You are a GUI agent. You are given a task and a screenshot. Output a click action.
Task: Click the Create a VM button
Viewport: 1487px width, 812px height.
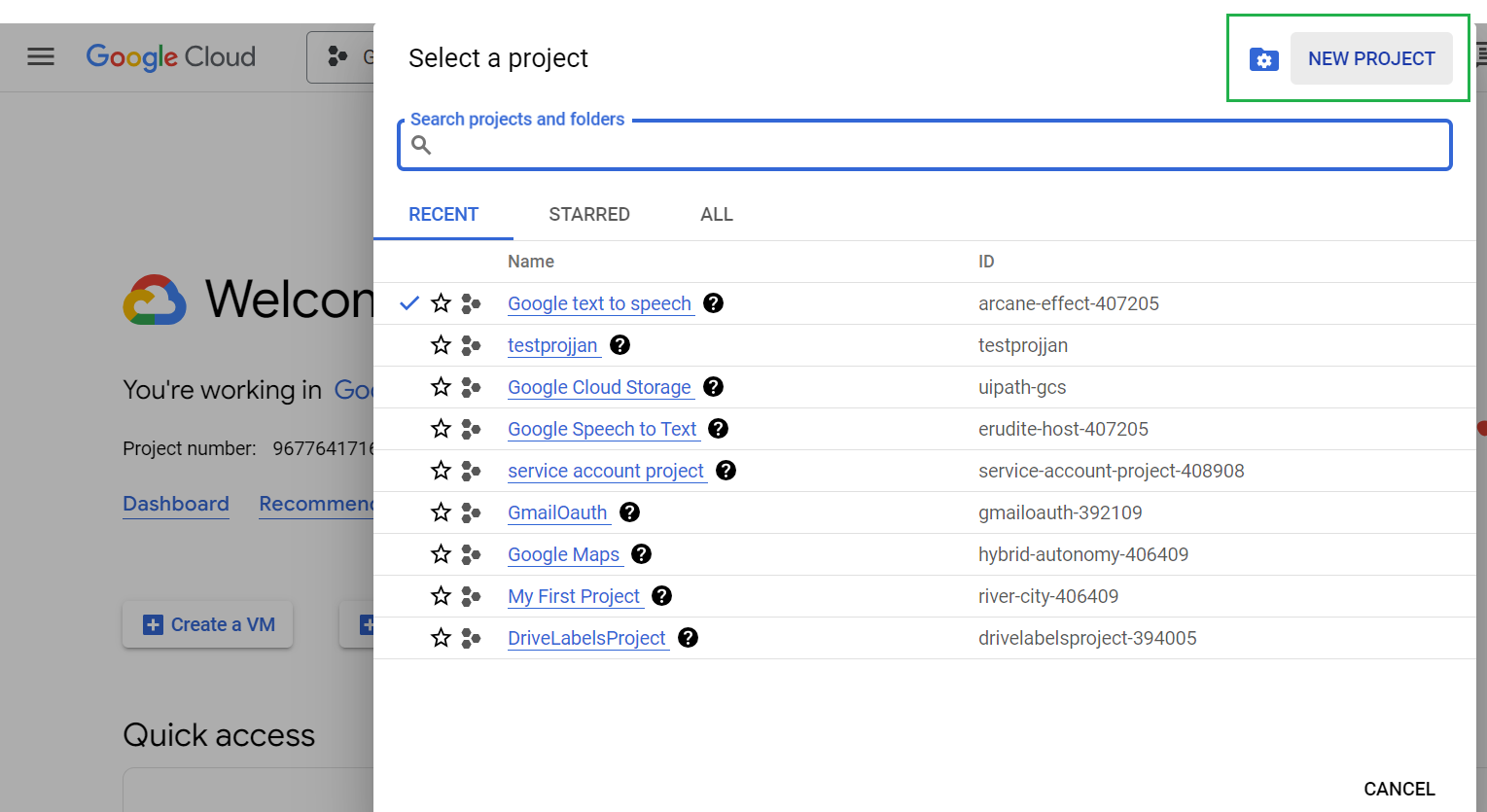208,624
